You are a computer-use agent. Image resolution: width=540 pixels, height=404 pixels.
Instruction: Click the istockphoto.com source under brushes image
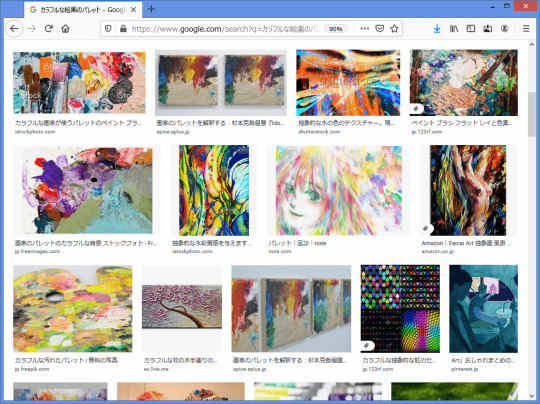35,132
